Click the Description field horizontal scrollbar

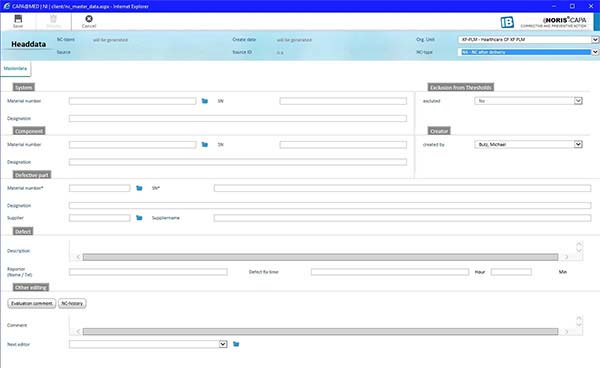coord(321,257)
